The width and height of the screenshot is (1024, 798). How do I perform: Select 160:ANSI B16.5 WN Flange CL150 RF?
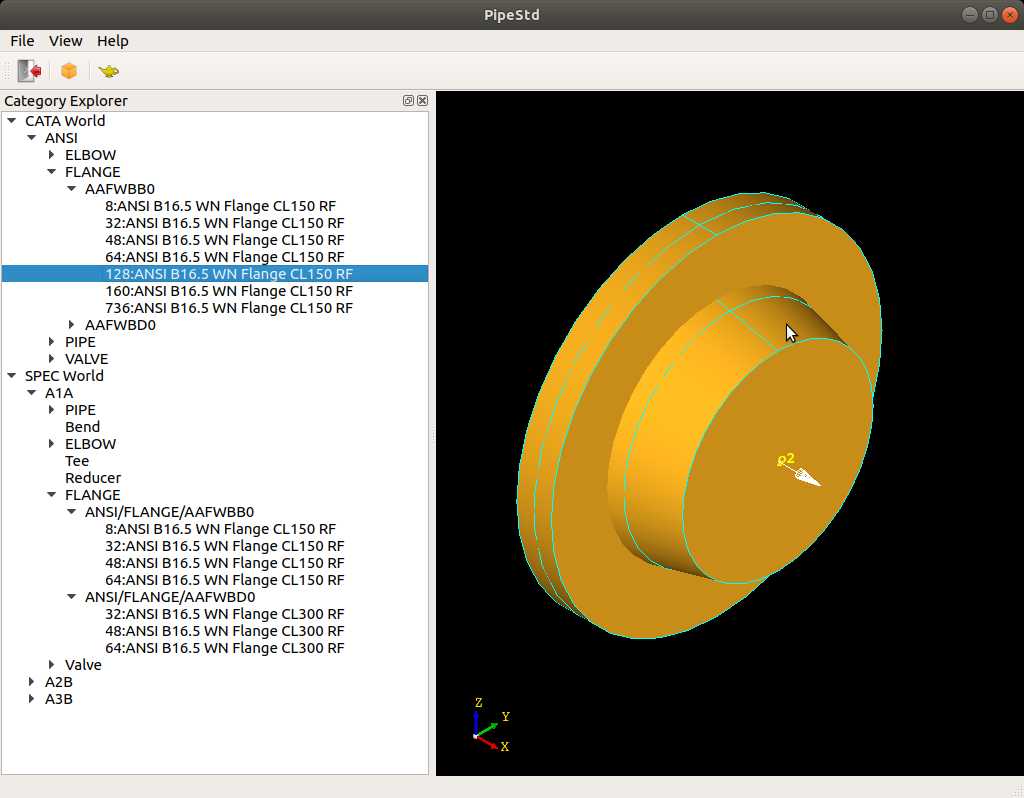pos(229,291)
